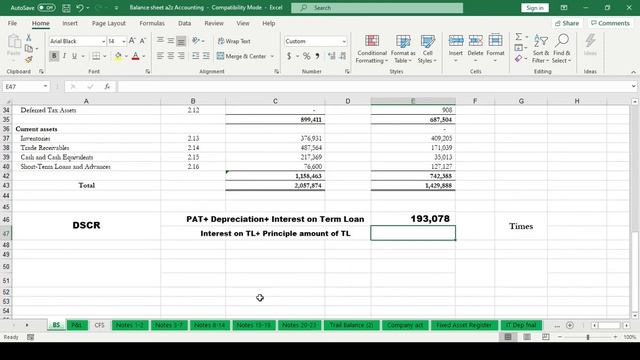Open the fill color dropdown arrow
This screenshot has width=640, height=360.
126,56
